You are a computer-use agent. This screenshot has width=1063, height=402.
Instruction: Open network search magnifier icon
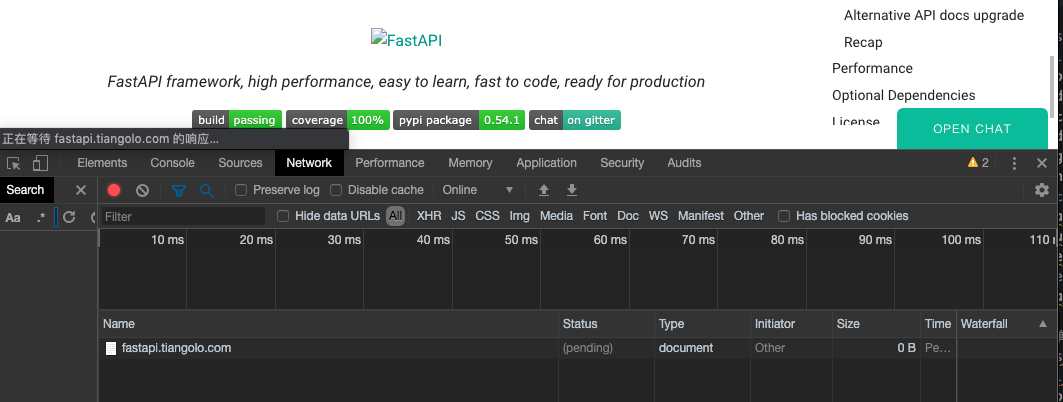click(207, 190)
